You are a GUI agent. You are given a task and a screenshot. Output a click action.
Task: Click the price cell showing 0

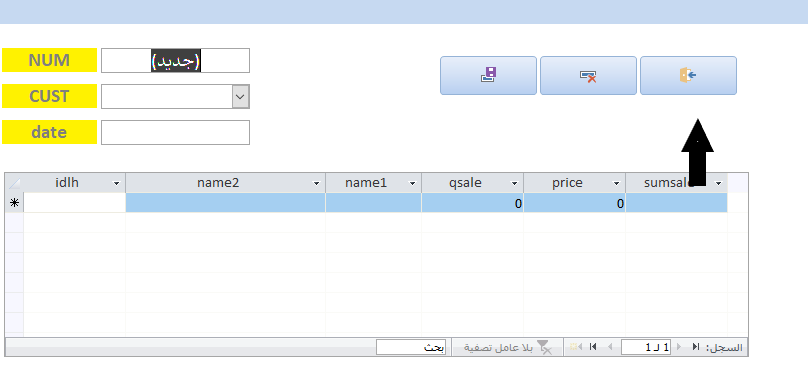click(x=574, y=203)
